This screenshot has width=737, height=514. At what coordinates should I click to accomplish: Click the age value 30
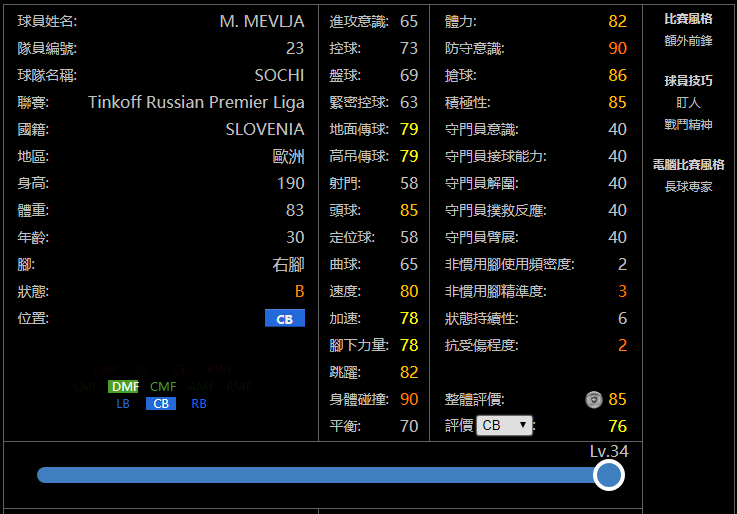click(295, 238)
